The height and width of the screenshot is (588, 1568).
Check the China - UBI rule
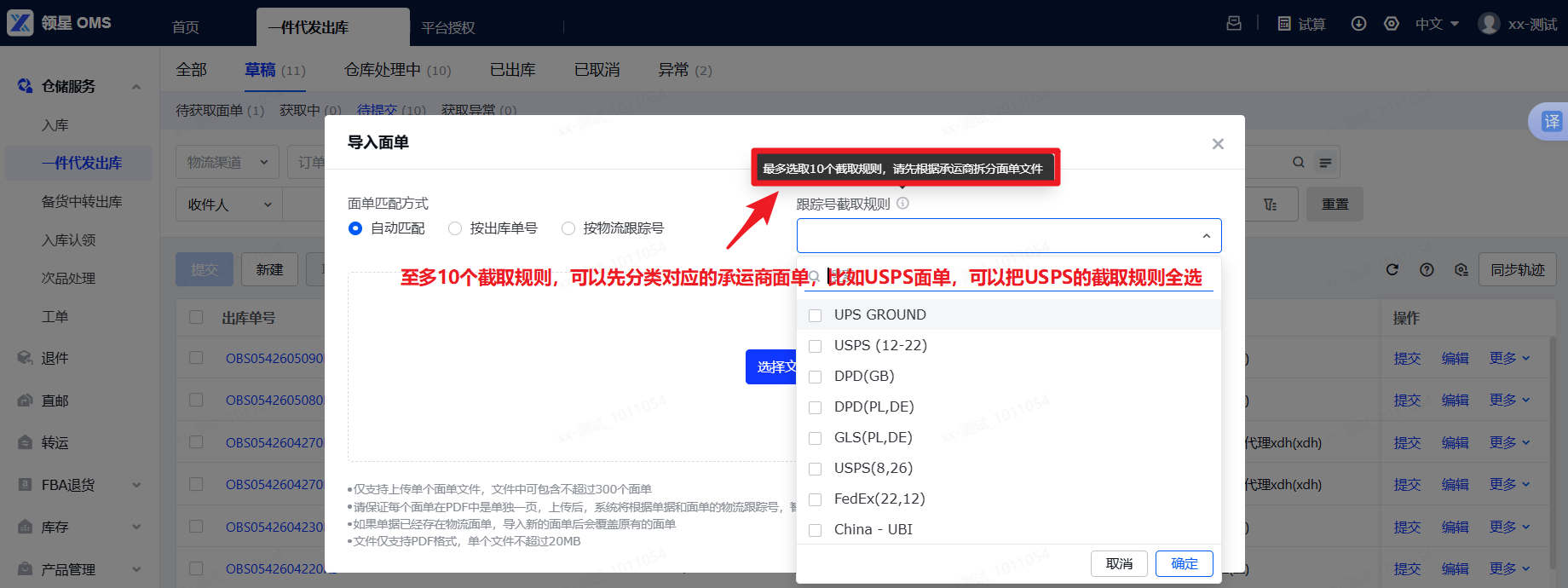click(816, 530)
